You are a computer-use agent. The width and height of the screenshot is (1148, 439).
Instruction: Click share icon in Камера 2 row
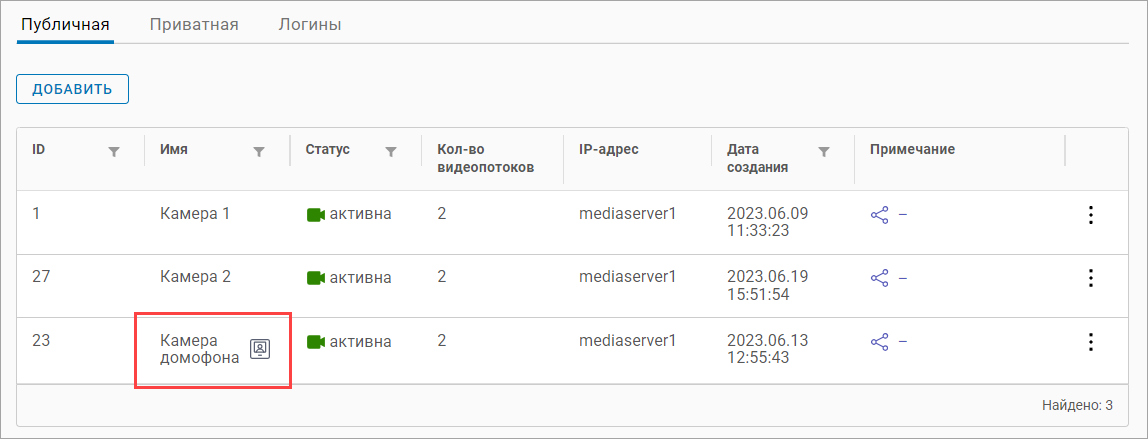tap(880, 278)
